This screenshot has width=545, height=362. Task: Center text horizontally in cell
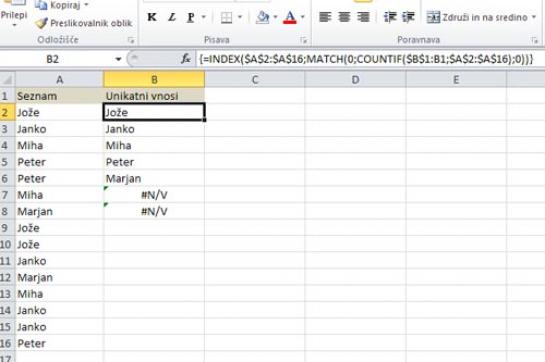[x=344, y=17]
